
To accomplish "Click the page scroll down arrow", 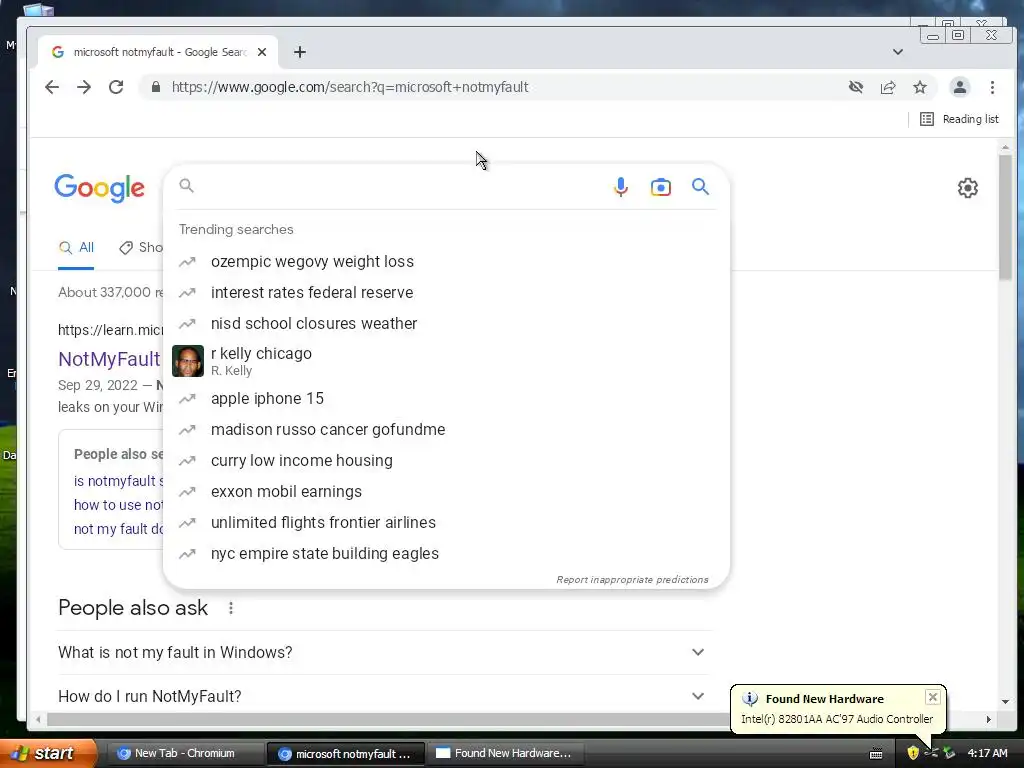I will (x=1005, y=702).
